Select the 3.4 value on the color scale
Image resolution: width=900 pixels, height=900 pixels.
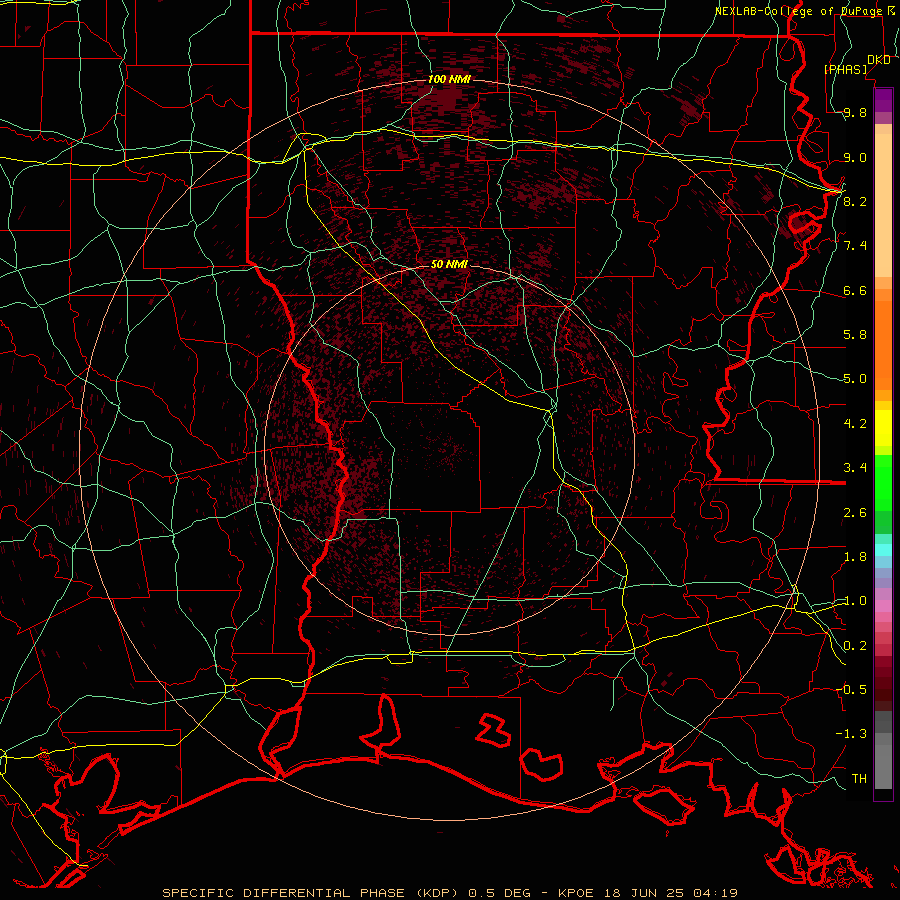[x=855, y=467]
